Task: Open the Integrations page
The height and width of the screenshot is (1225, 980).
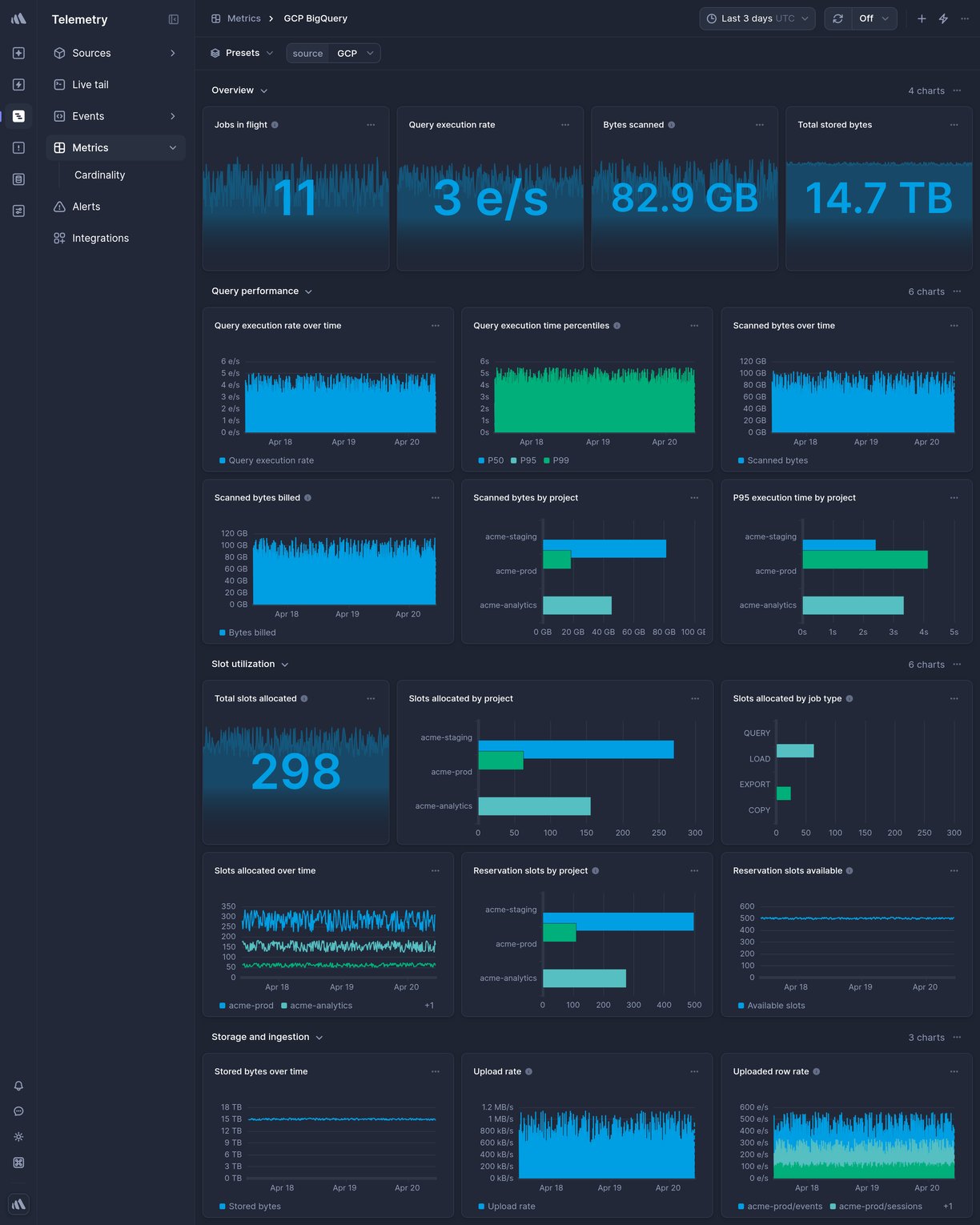Action: [x=101, y=238]
